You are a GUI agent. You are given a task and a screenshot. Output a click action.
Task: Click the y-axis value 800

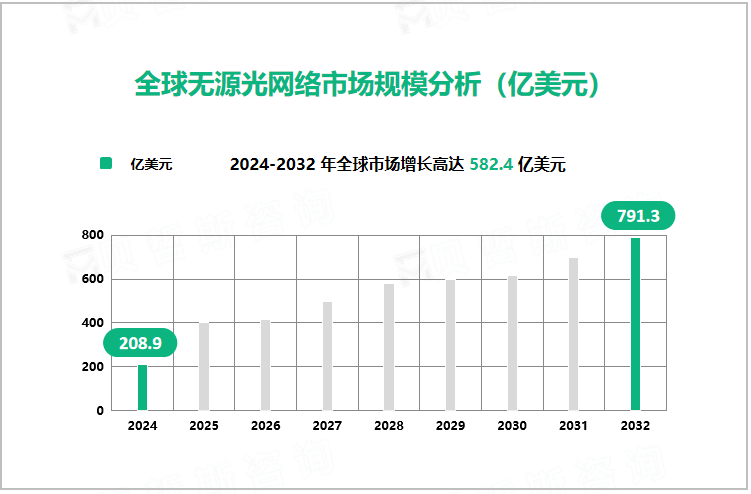[x=92, y=235]
